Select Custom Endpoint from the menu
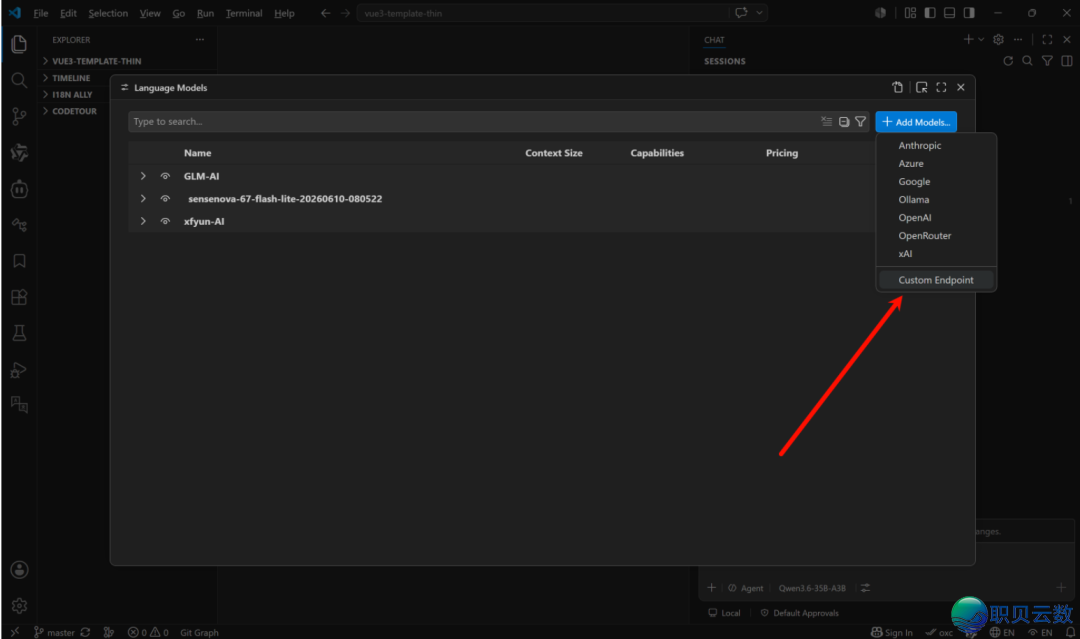Viewport: 1080px width, 639px height. pyautogui.click(x=936, y=280)
